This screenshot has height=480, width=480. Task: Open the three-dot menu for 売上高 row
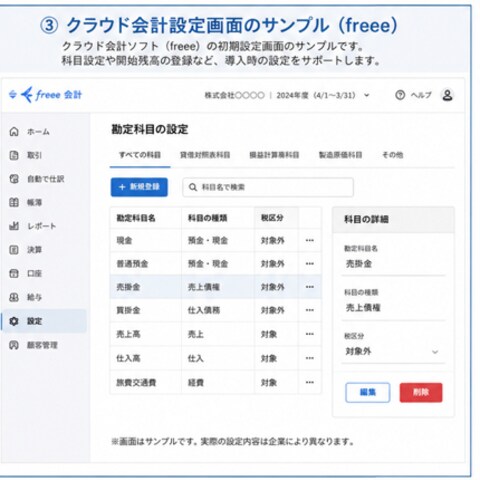[x=310, y=334]
